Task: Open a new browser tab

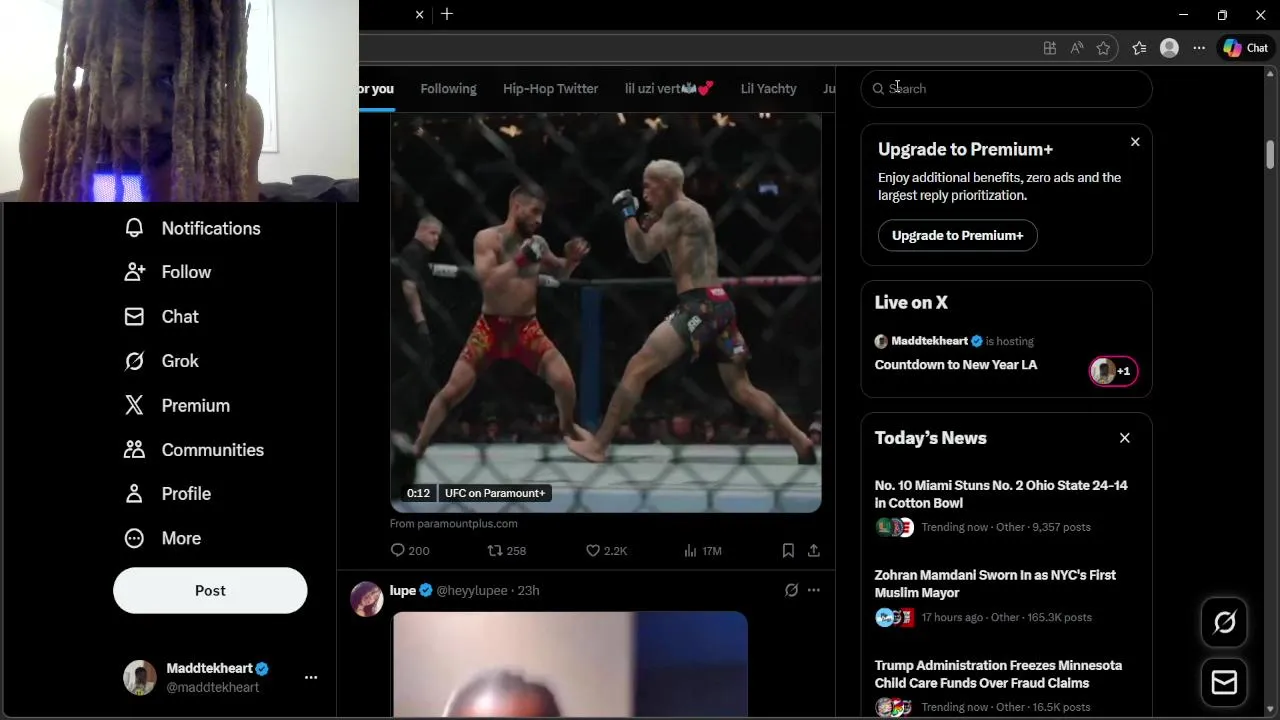Action: tap(447, 14)
